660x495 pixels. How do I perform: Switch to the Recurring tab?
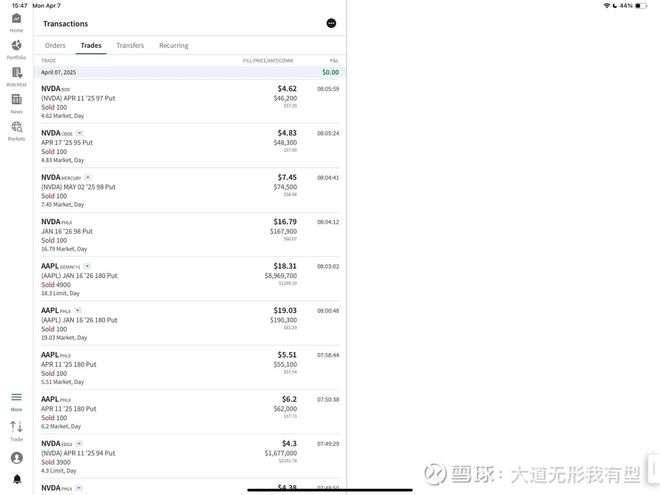(x=174, y=45)
